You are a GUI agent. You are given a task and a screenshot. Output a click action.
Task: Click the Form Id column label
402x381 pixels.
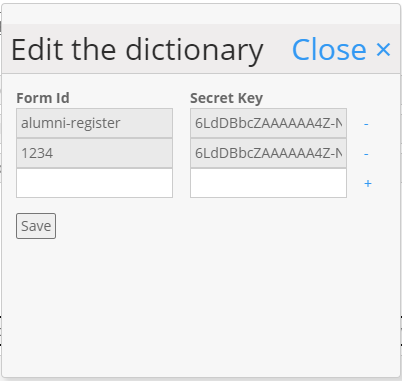click(x=43, y=98)
